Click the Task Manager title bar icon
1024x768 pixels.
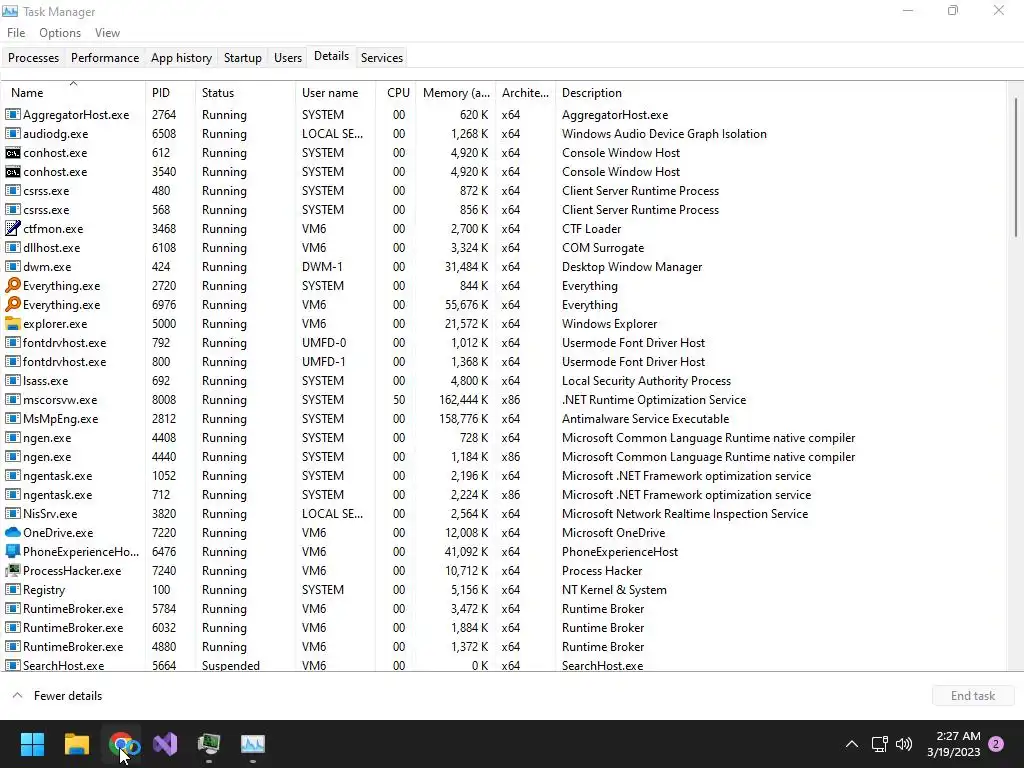pos(10,11)
